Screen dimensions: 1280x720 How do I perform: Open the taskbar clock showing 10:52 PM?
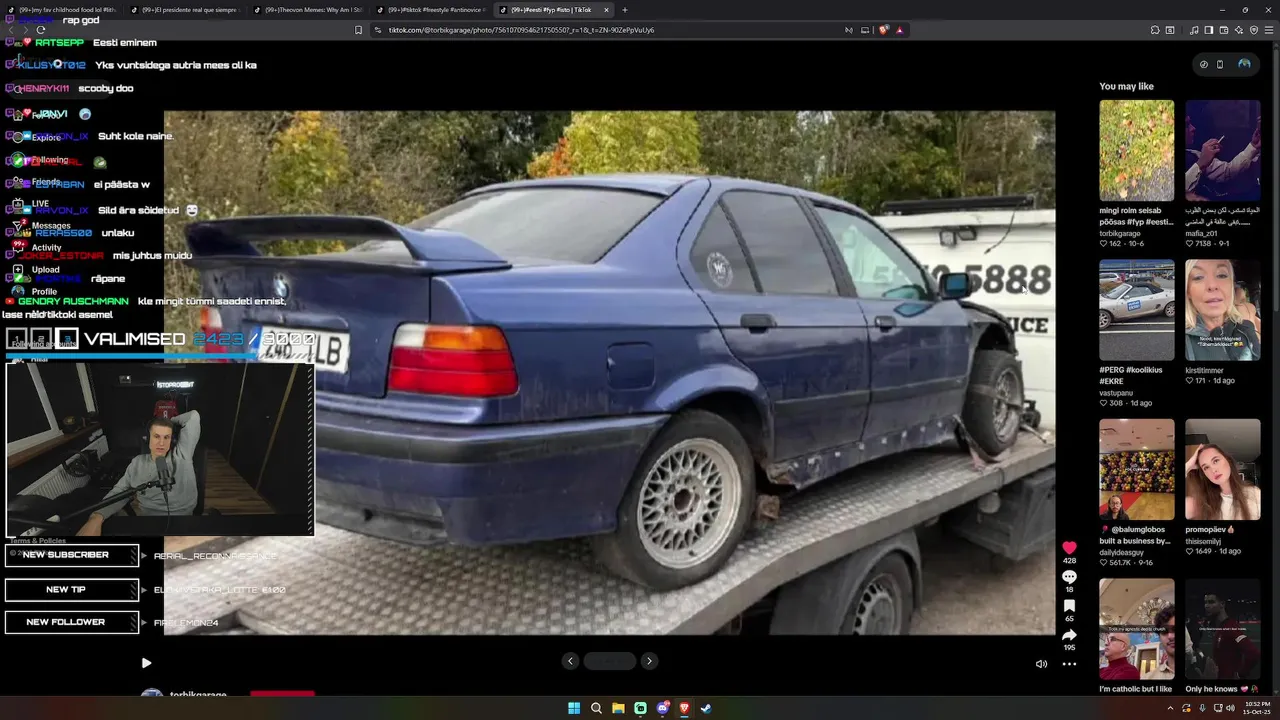1257,708
